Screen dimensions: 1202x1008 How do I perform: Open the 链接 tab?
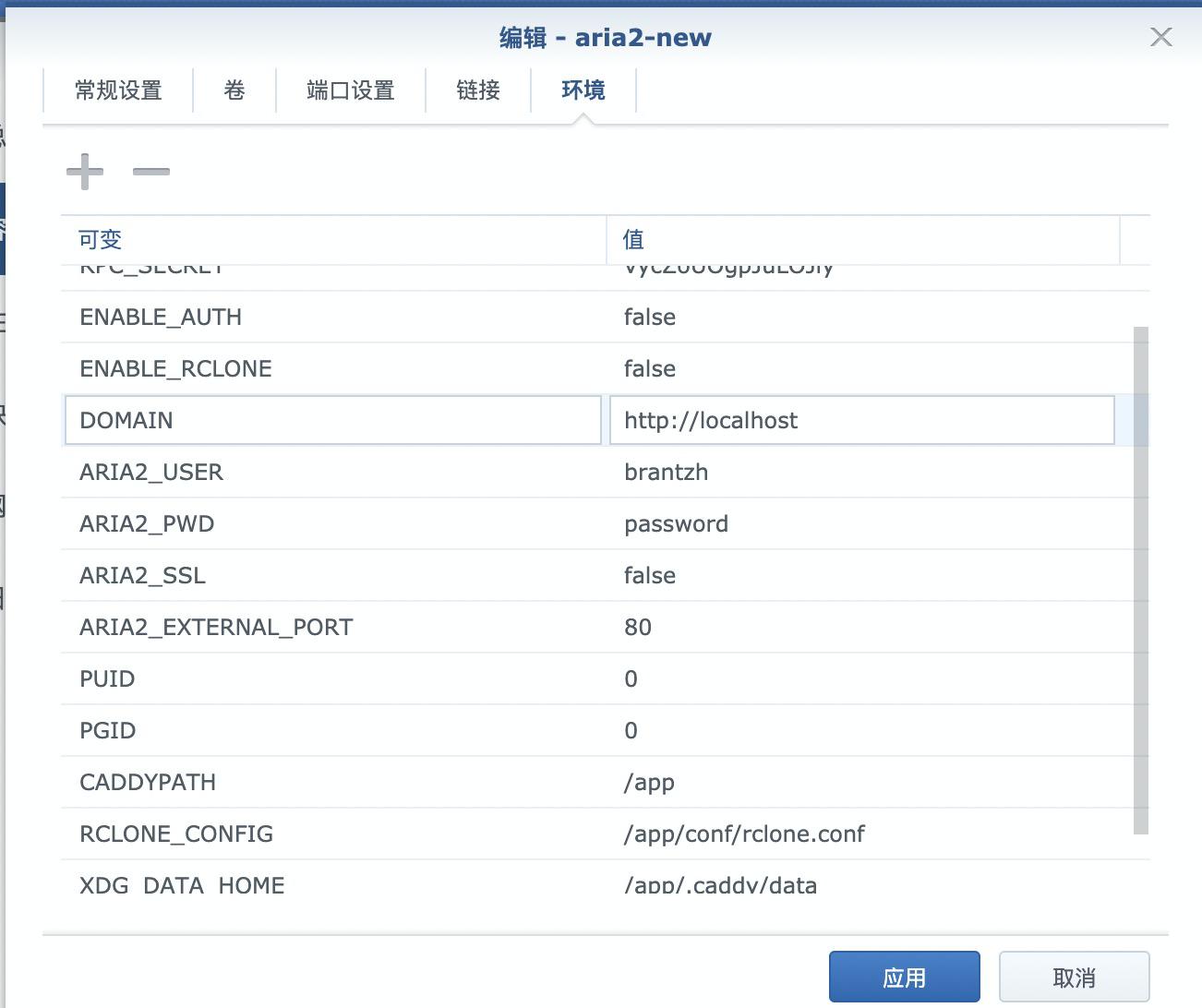tap(477, 90)
